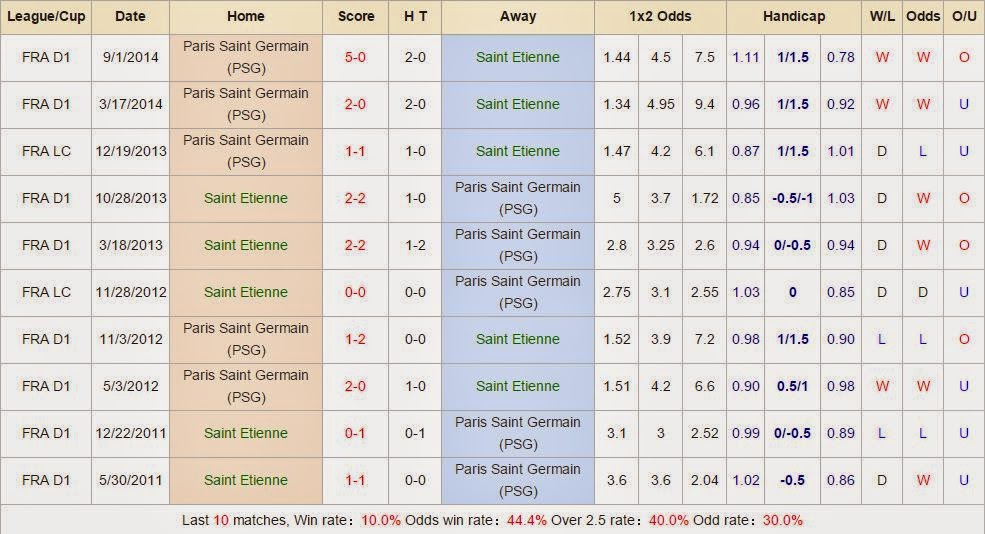Screen dimensions: 985x534
Task: Click the O/U column header
Action: (x=964, y=16)
